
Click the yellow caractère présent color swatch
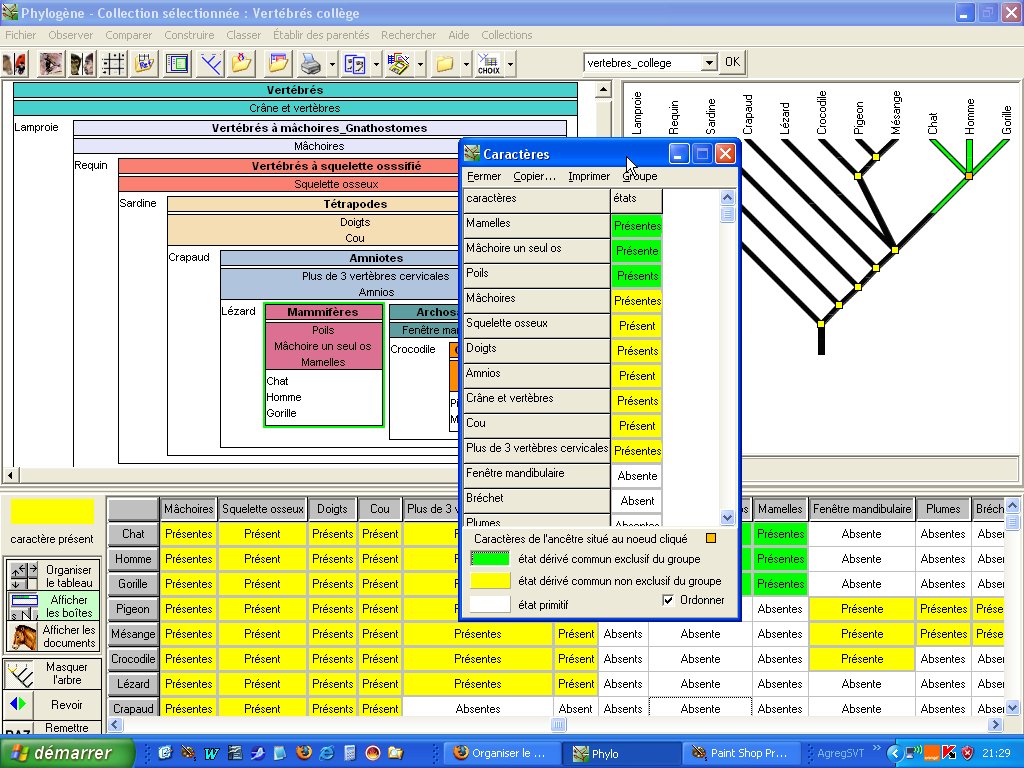click(52, 511)
